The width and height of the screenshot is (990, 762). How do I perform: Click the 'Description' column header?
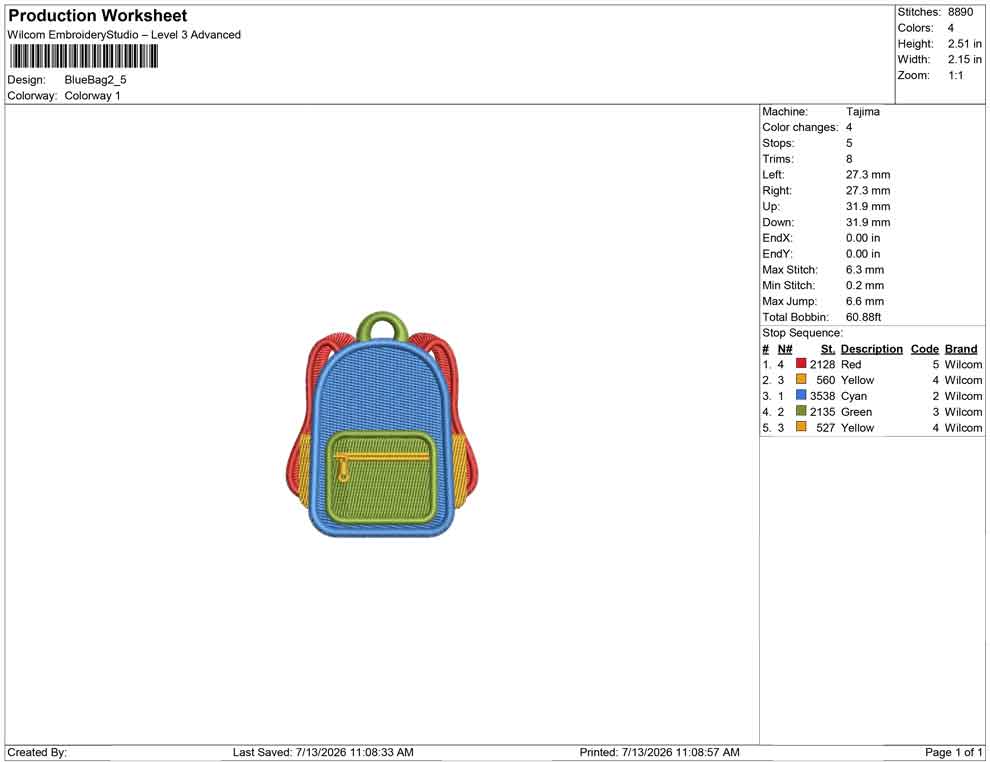coord(871,349)
